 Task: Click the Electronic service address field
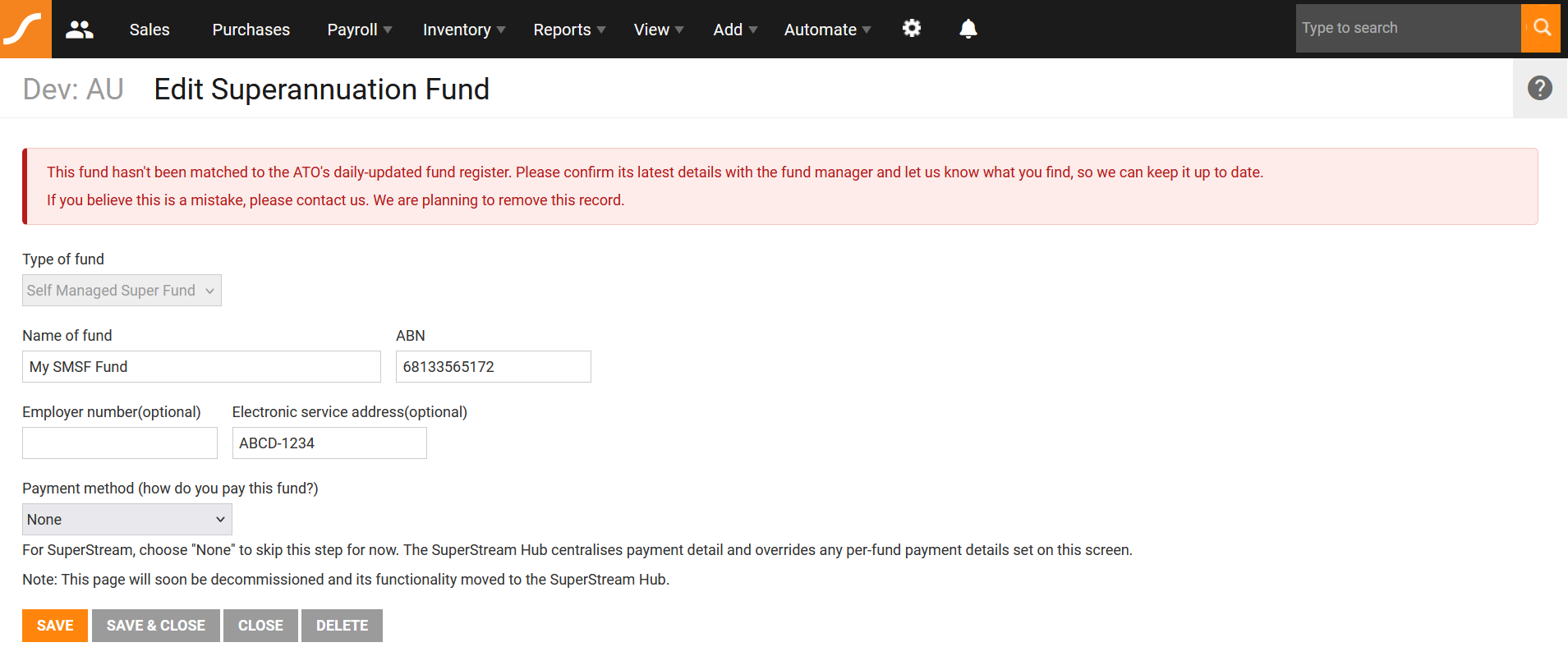pos(329,443)
